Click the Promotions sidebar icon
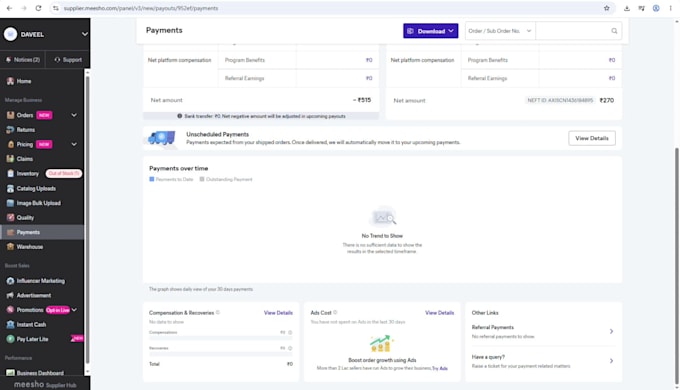The width and height of the screenshot is (680, 390). click(x=10, y=310)
